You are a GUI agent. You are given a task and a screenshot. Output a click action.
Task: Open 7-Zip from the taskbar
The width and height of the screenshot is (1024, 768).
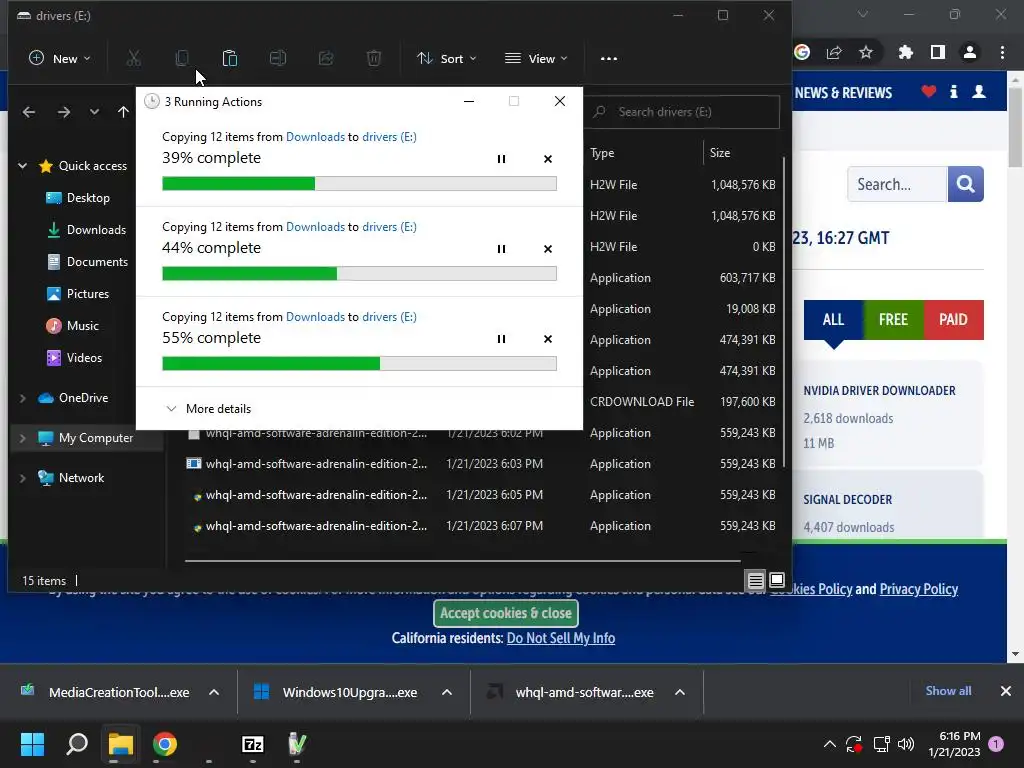coord(253,744)
